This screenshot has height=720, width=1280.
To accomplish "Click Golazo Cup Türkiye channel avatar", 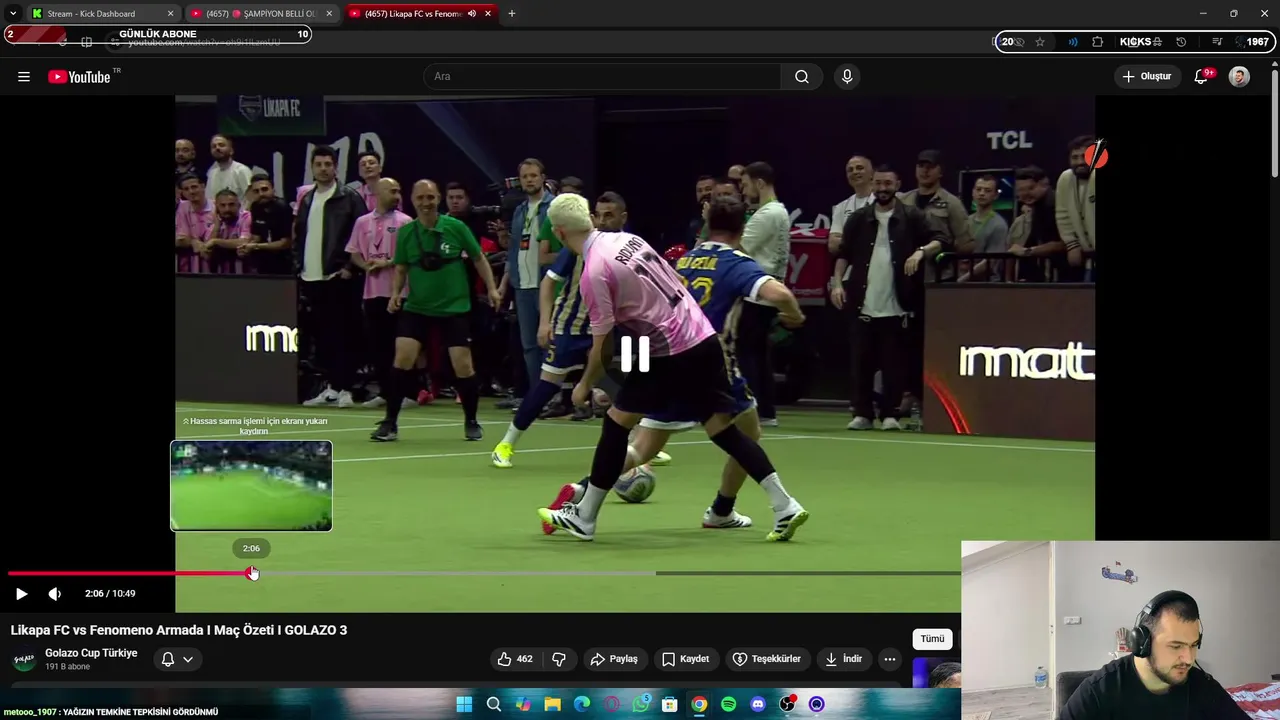I will click(x=24, y=659).
